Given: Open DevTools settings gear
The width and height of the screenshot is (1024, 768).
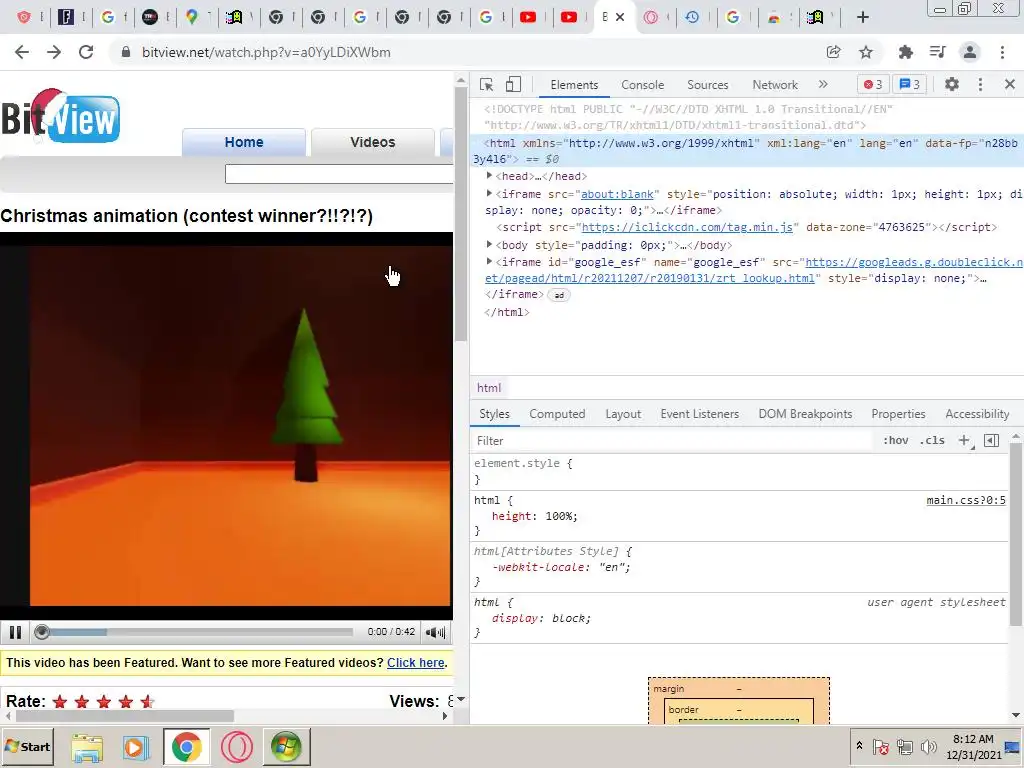Looking at the screenshot, I should coord(952,84).
